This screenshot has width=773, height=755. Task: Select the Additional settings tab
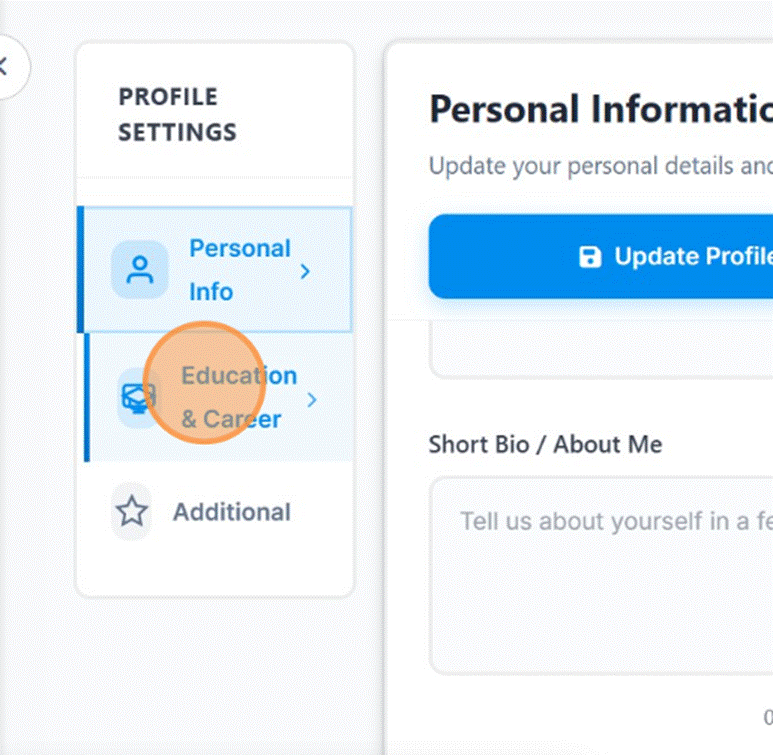click(231, 512)
